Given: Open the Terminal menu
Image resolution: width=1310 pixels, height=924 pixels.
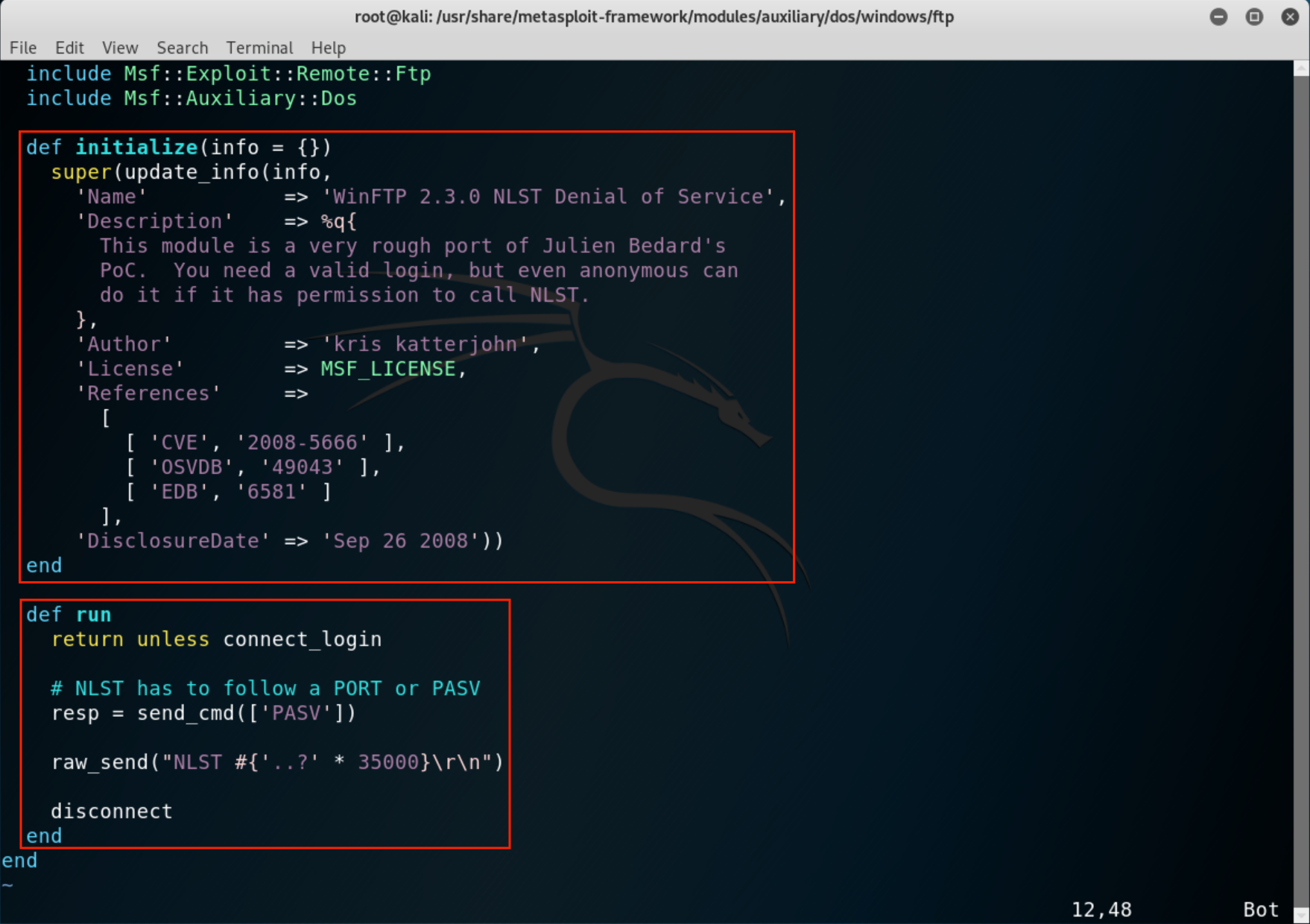Looking at the screenshot, I should [259, 48].
